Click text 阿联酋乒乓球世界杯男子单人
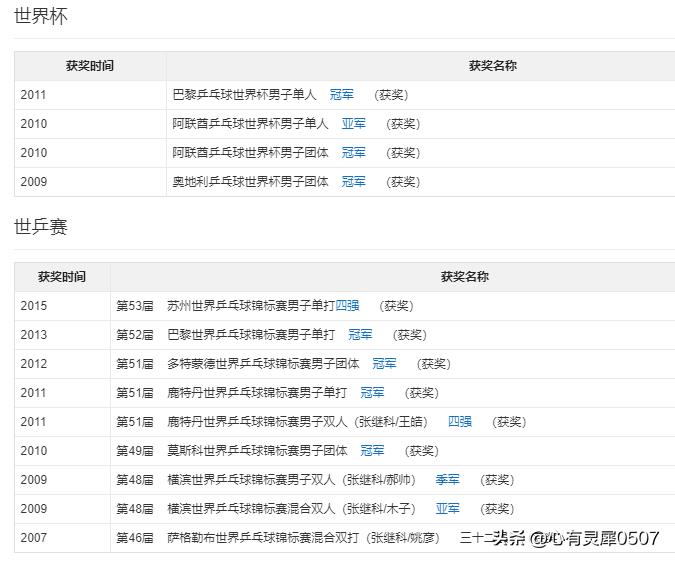Screen dimensions: 675x562 coord(251,124)
